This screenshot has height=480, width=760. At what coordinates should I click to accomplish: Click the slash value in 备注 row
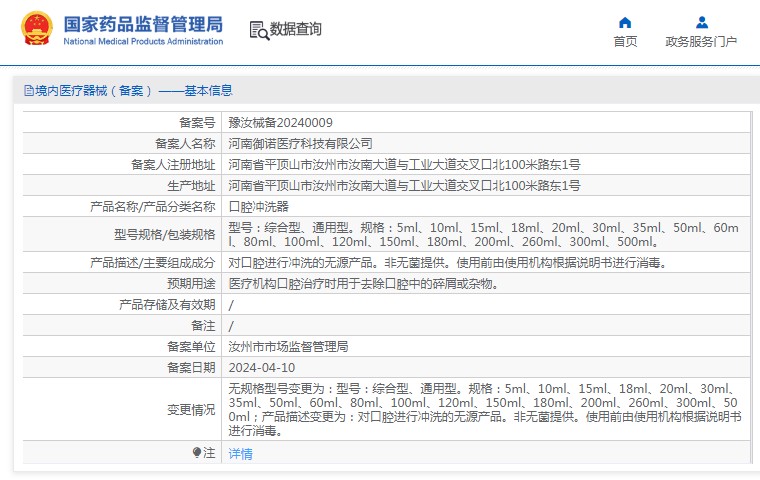coord(231,326)
